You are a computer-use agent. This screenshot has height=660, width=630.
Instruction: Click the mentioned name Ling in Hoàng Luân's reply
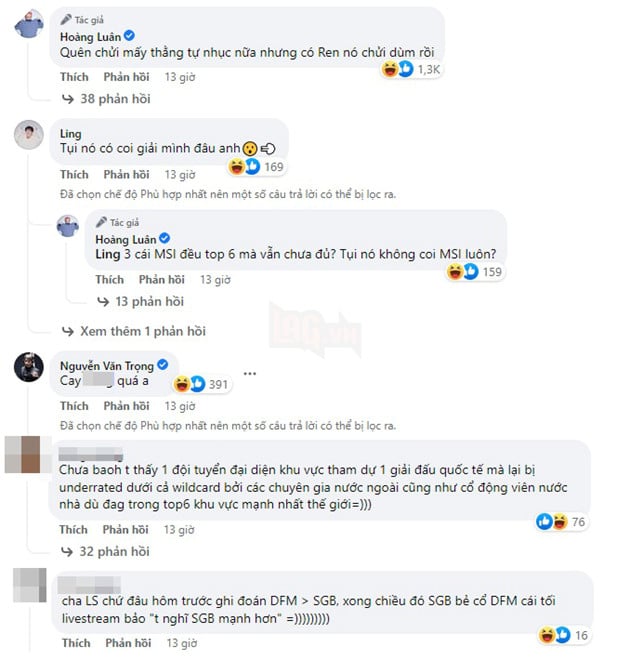[x=108, y=254]
